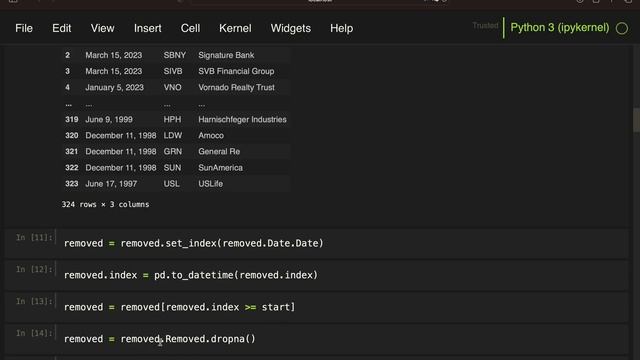Screen dimensions: 640x360
Task: Open the File menu
Action: pos(24,28)
